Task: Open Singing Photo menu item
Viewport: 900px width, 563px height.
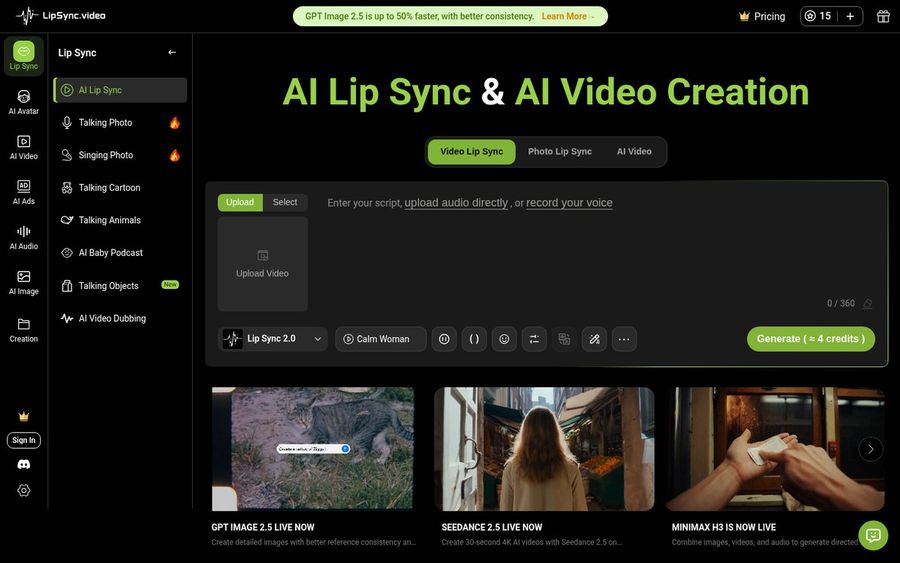Action: click(121, 155)
